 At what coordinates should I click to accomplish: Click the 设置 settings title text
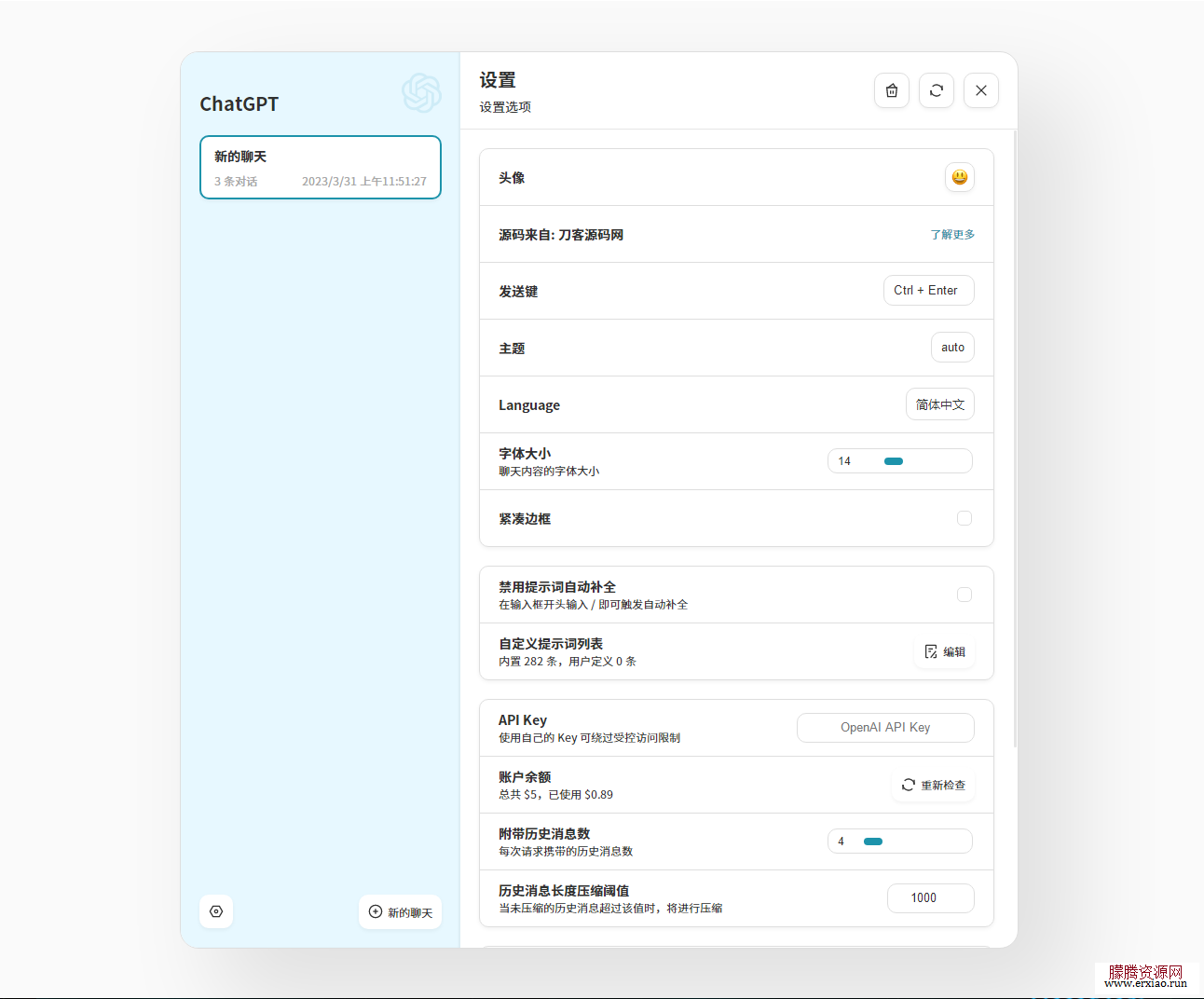(498, 80)
